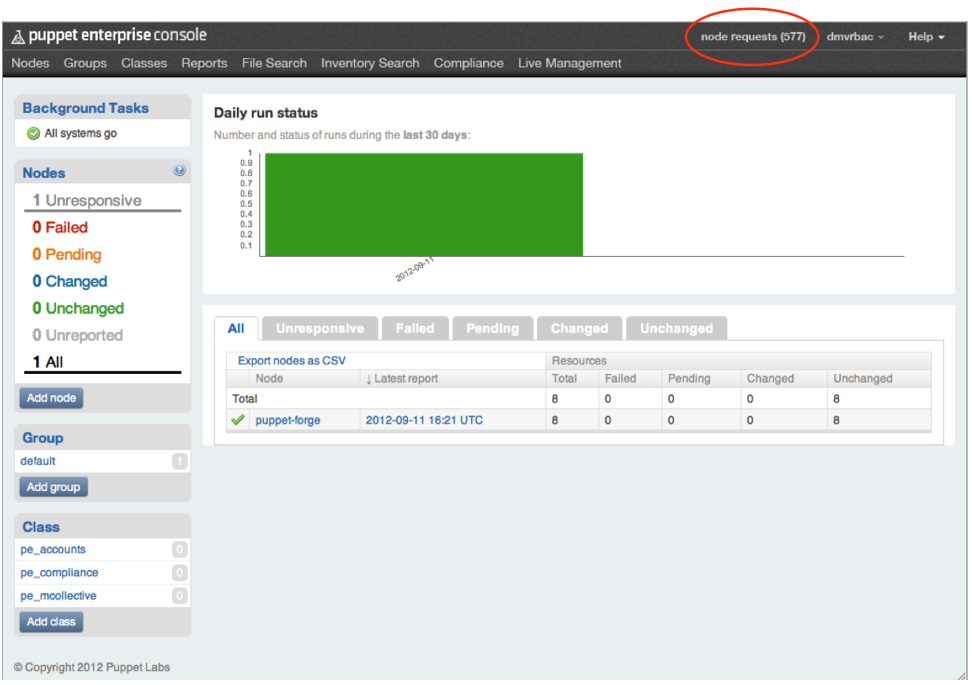972x685 pixels.
Task: Click the Unchanged resources column header
Action: coord(862,379)
